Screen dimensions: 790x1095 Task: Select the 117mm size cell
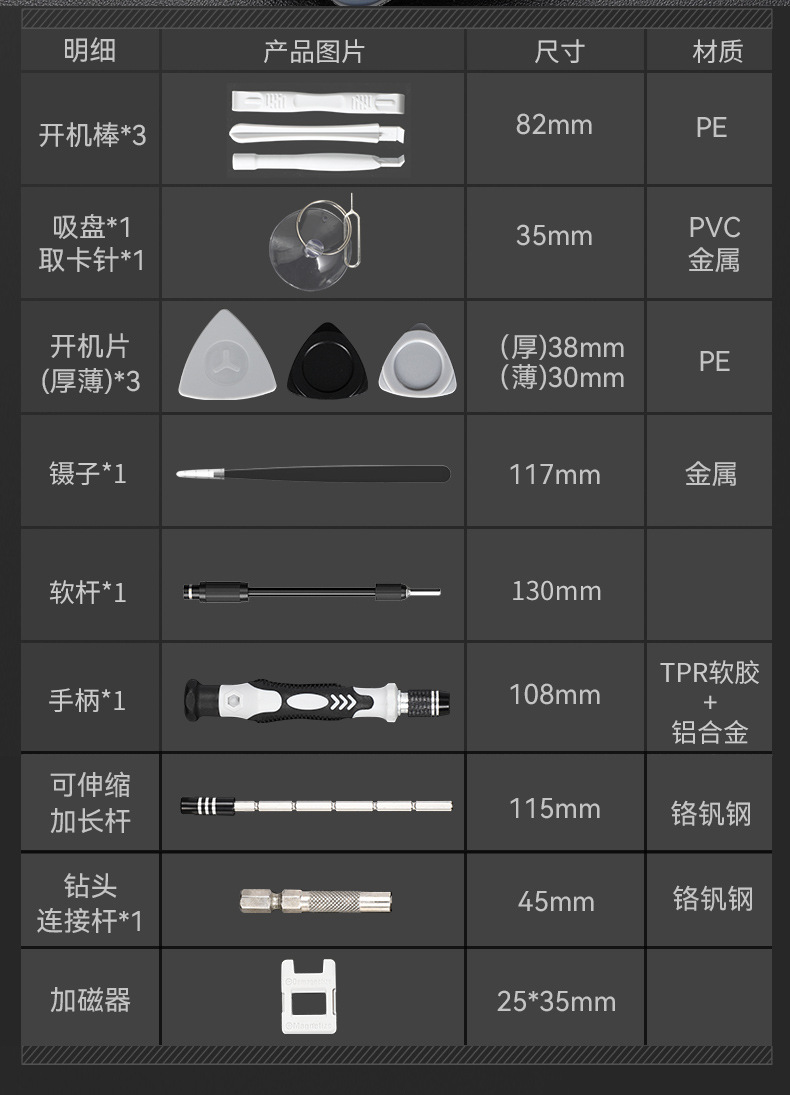[555, 471]
